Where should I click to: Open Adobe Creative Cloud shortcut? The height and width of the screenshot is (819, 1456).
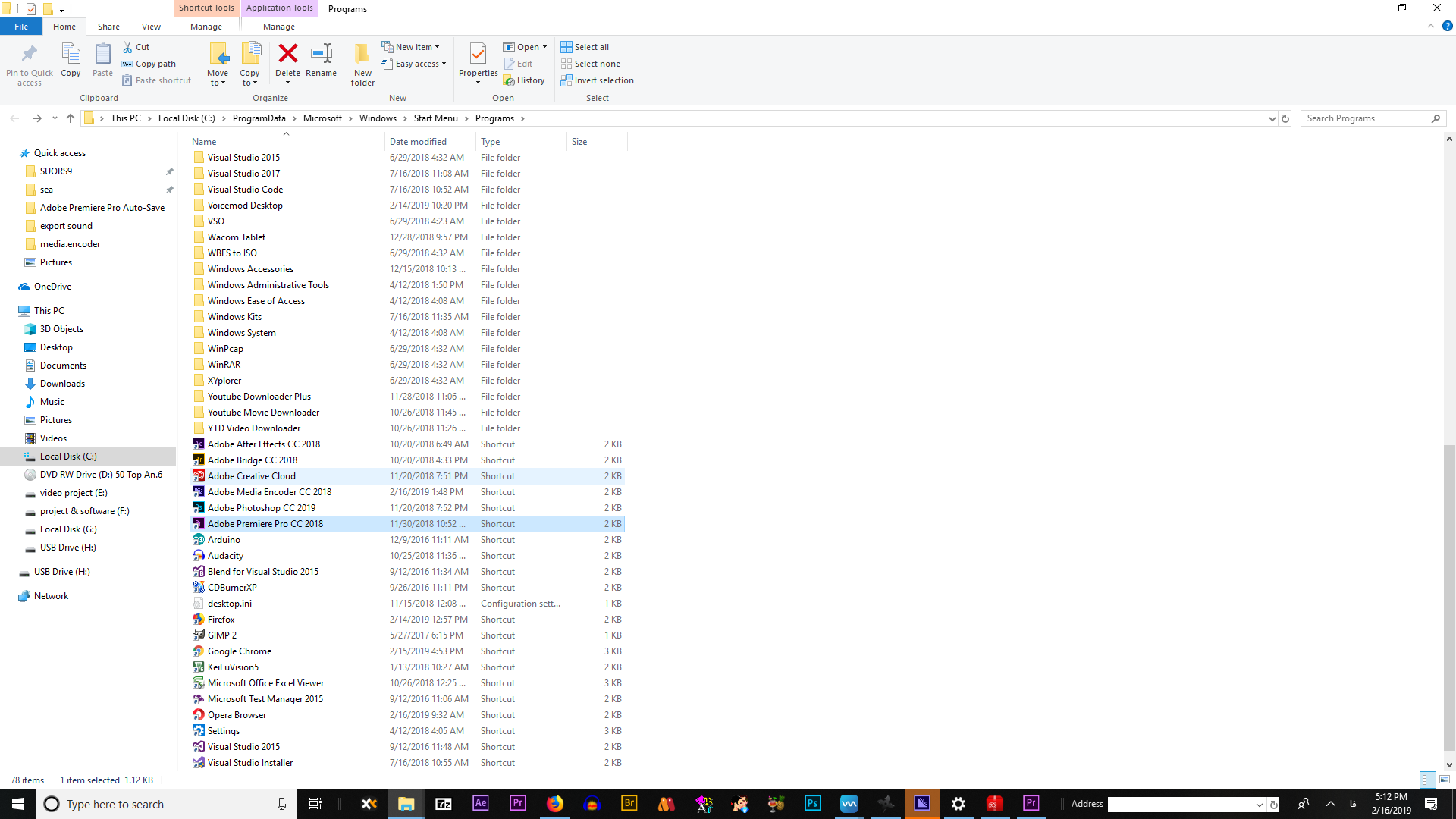point(252,476)
